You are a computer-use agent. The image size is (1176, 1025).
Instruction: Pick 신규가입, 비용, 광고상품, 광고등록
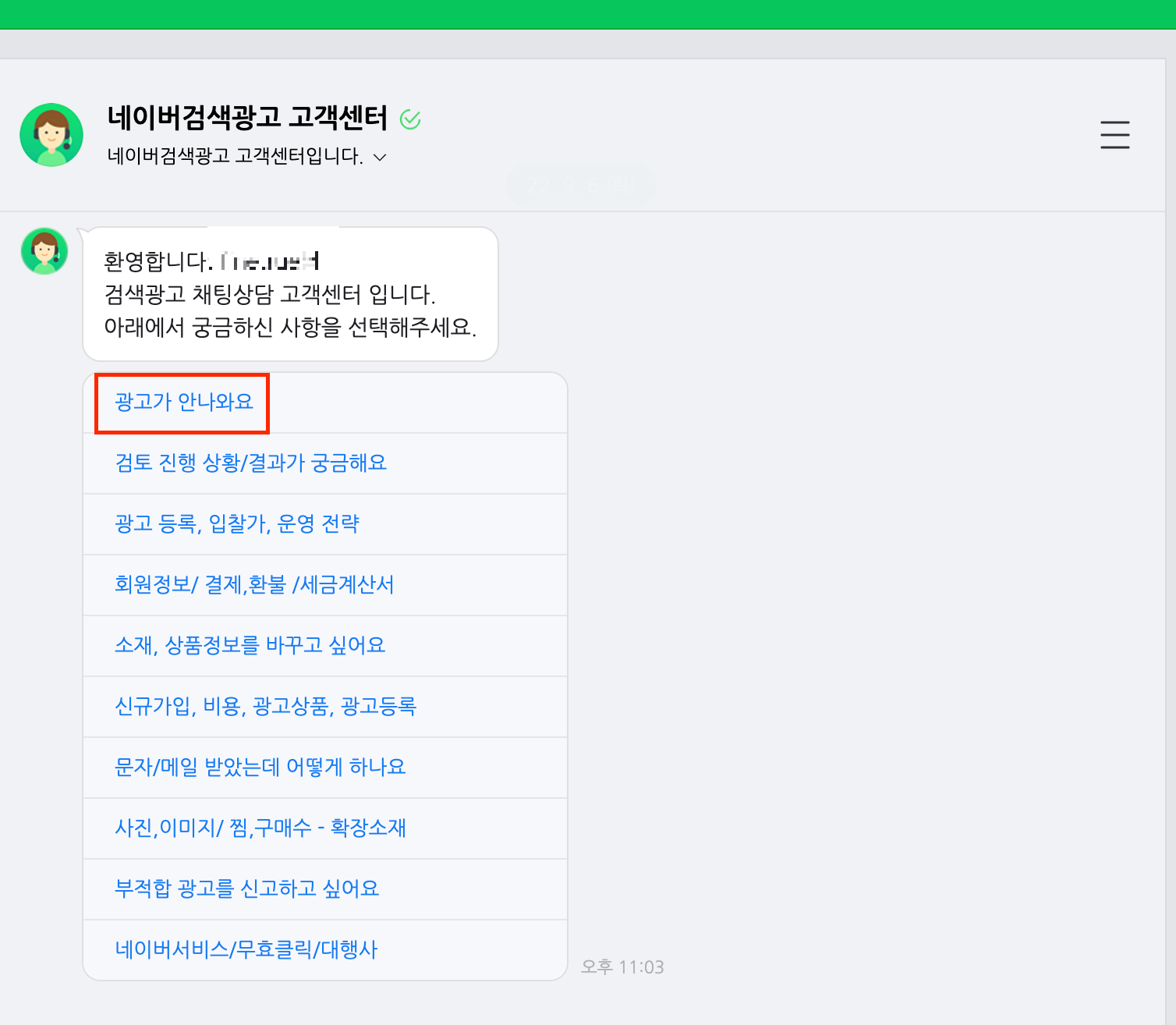tap(325, 707)
